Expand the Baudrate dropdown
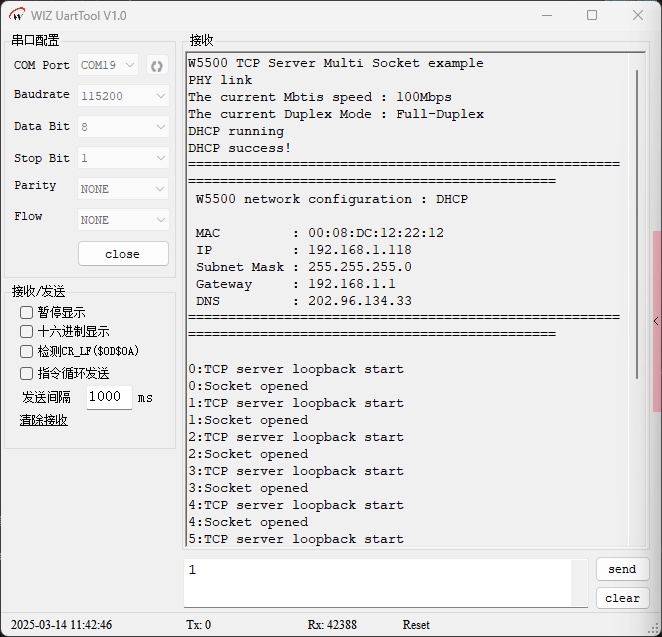This screenshot has width=662, height=637. tap(122, 96)
